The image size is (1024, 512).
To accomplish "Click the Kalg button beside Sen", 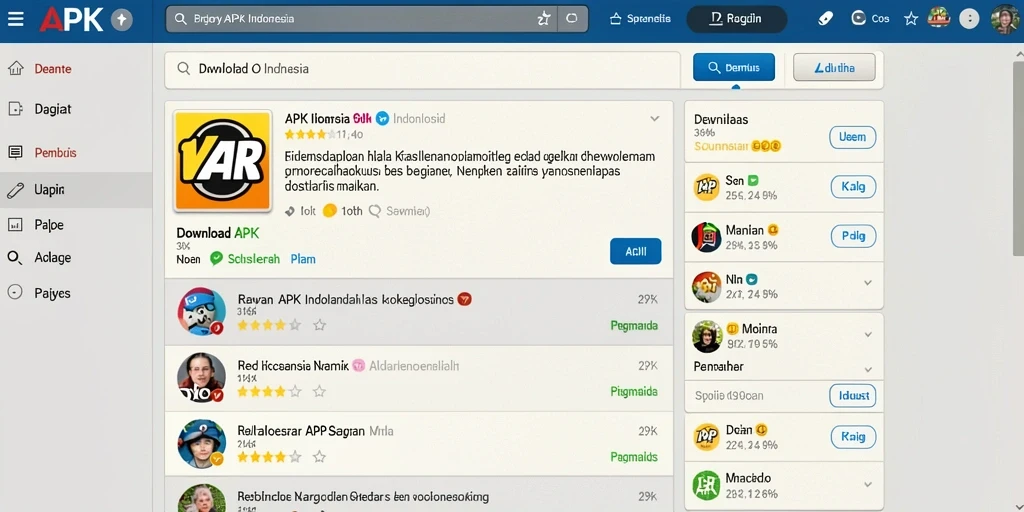I will pyautogui.click(x=853, y=187).
